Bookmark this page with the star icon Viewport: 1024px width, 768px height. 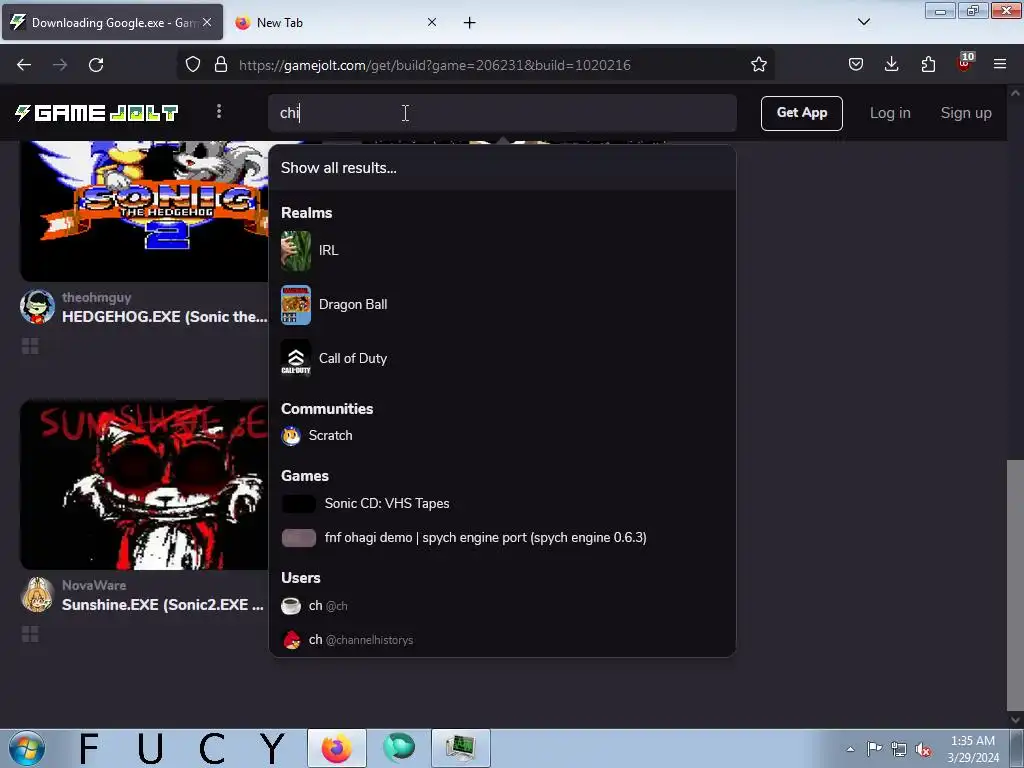click(x=758, y=64)
